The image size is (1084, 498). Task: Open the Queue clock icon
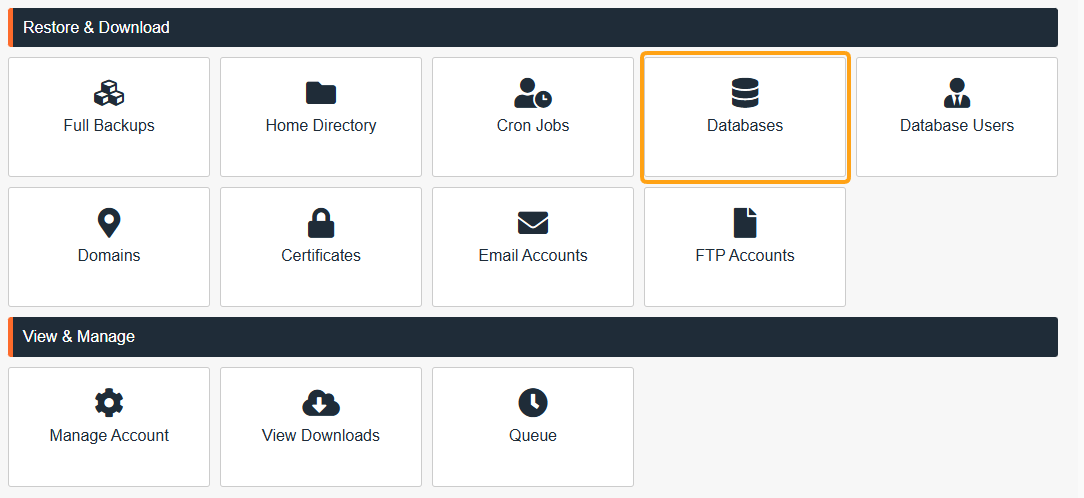click(x=533, y=403)
